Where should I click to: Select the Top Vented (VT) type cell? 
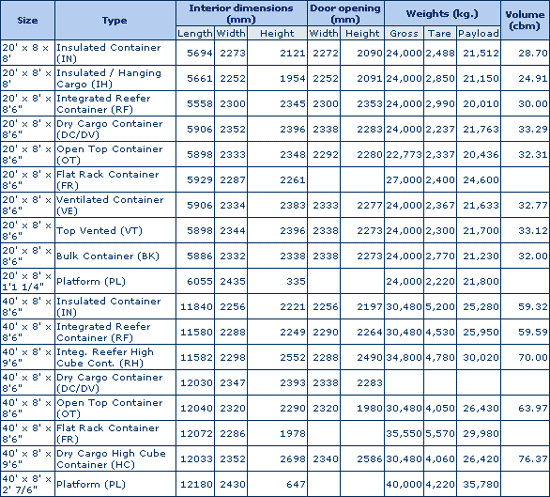(x=115, y=230)
